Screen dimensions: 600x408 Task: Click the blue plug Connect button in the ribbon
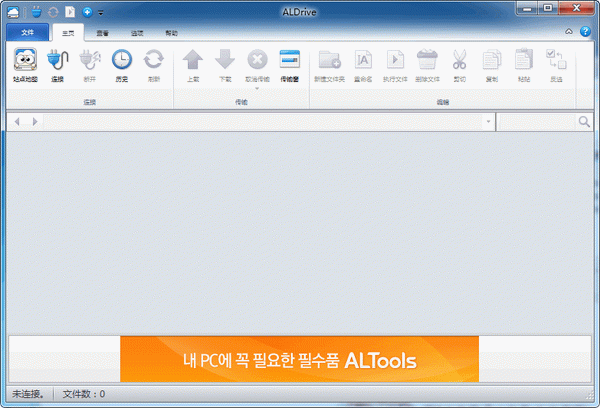point(57,60)
